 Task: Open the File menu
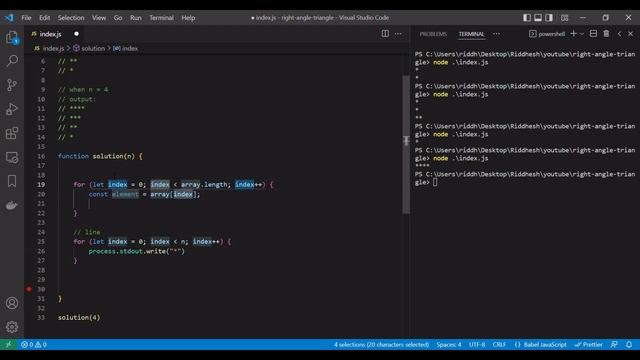pos(26,18)
